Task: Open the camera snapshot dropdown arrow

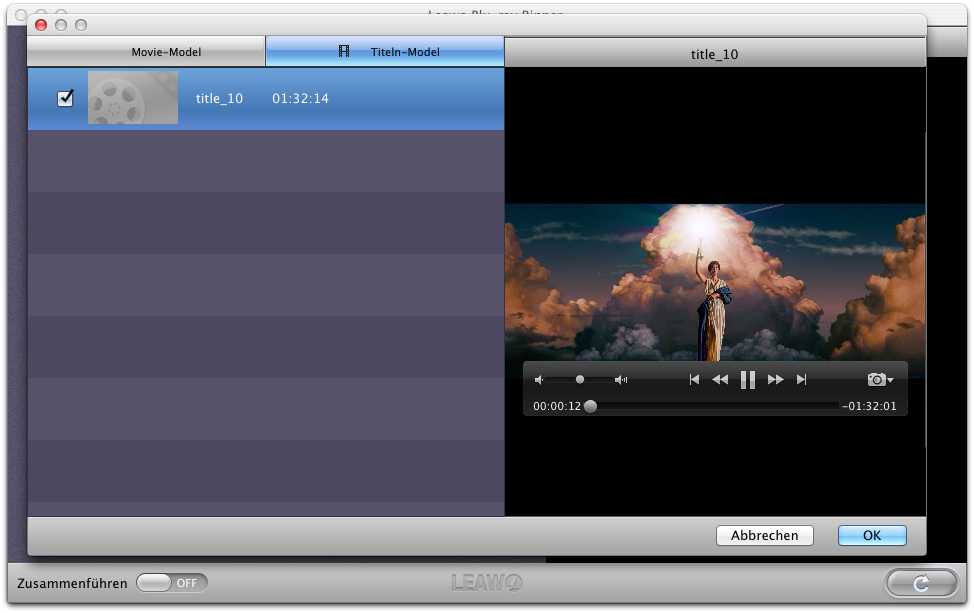Action: tap(891, 380)
